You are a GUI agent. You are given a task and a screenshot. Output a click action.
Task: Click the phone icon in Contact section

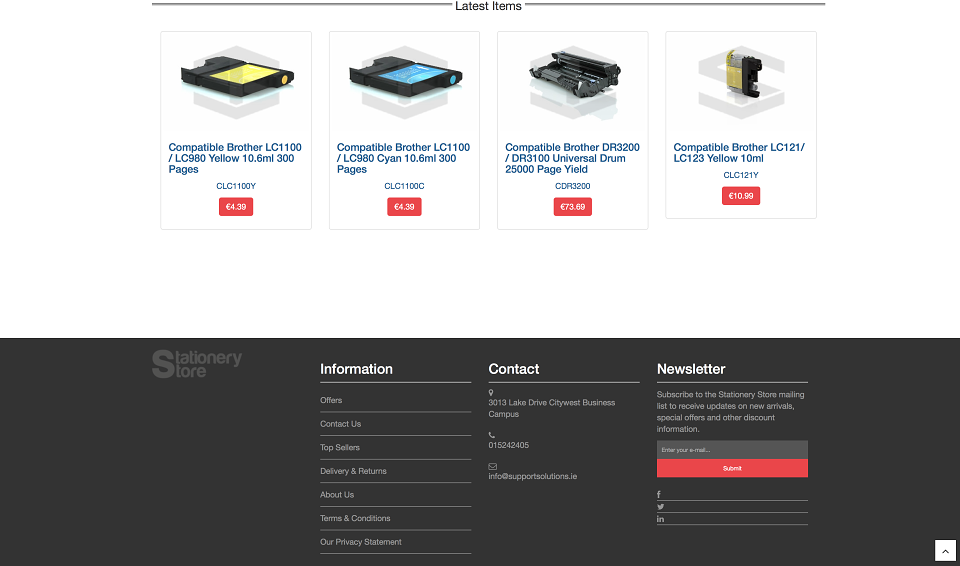(492, 435)
